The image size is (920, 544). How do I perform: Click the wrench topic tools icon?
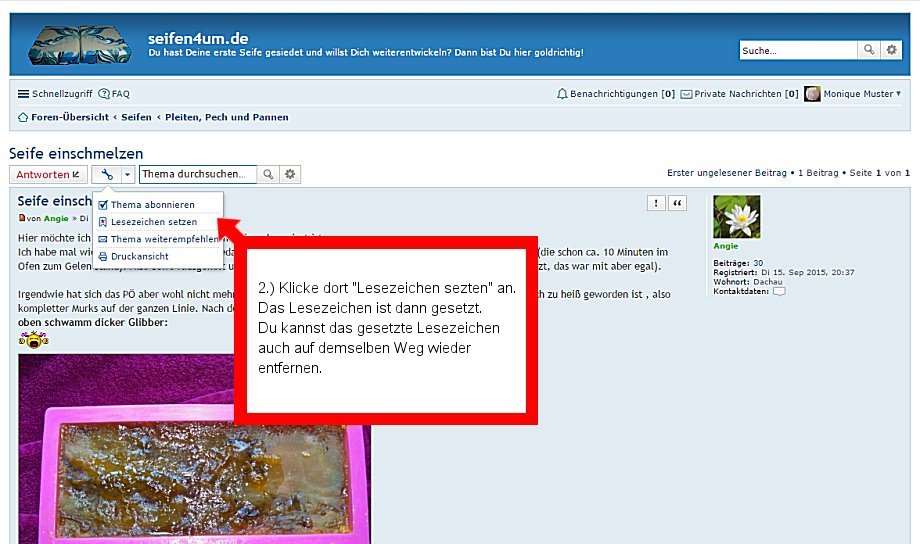click(107, 174)
